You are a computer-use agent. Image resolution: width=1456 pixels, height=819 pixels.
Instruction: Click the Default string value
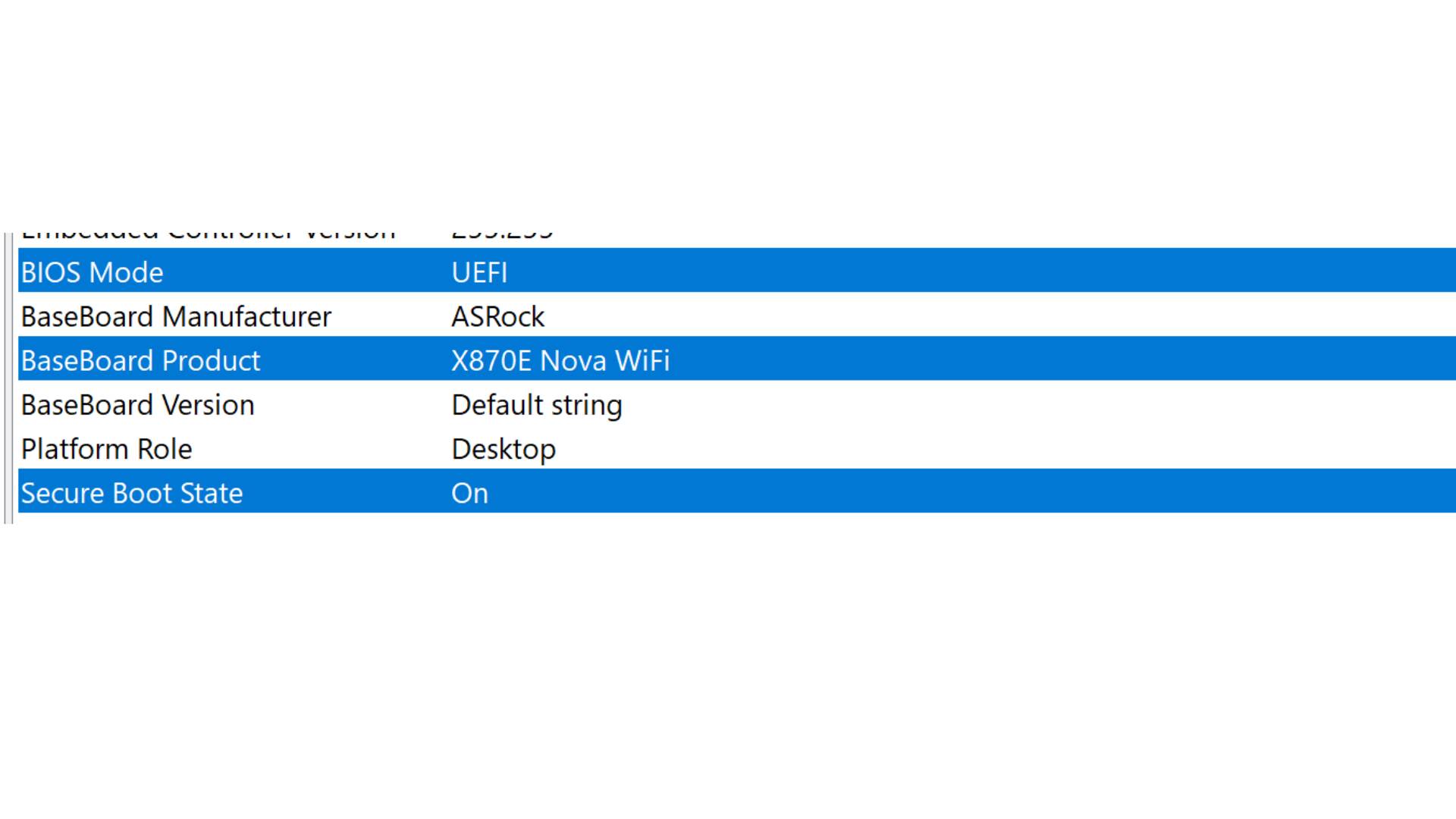tap(536, 405)
